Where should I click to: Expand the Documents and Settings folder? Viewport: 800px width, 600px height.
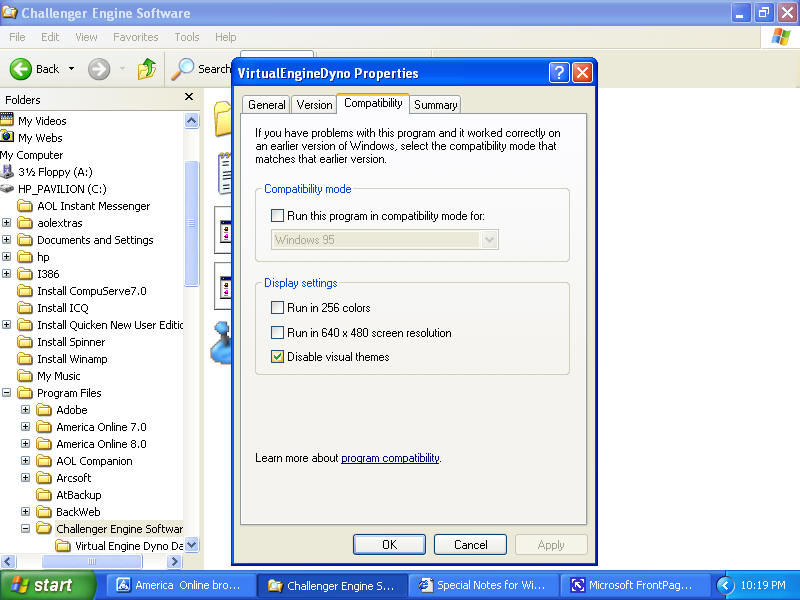7,239
